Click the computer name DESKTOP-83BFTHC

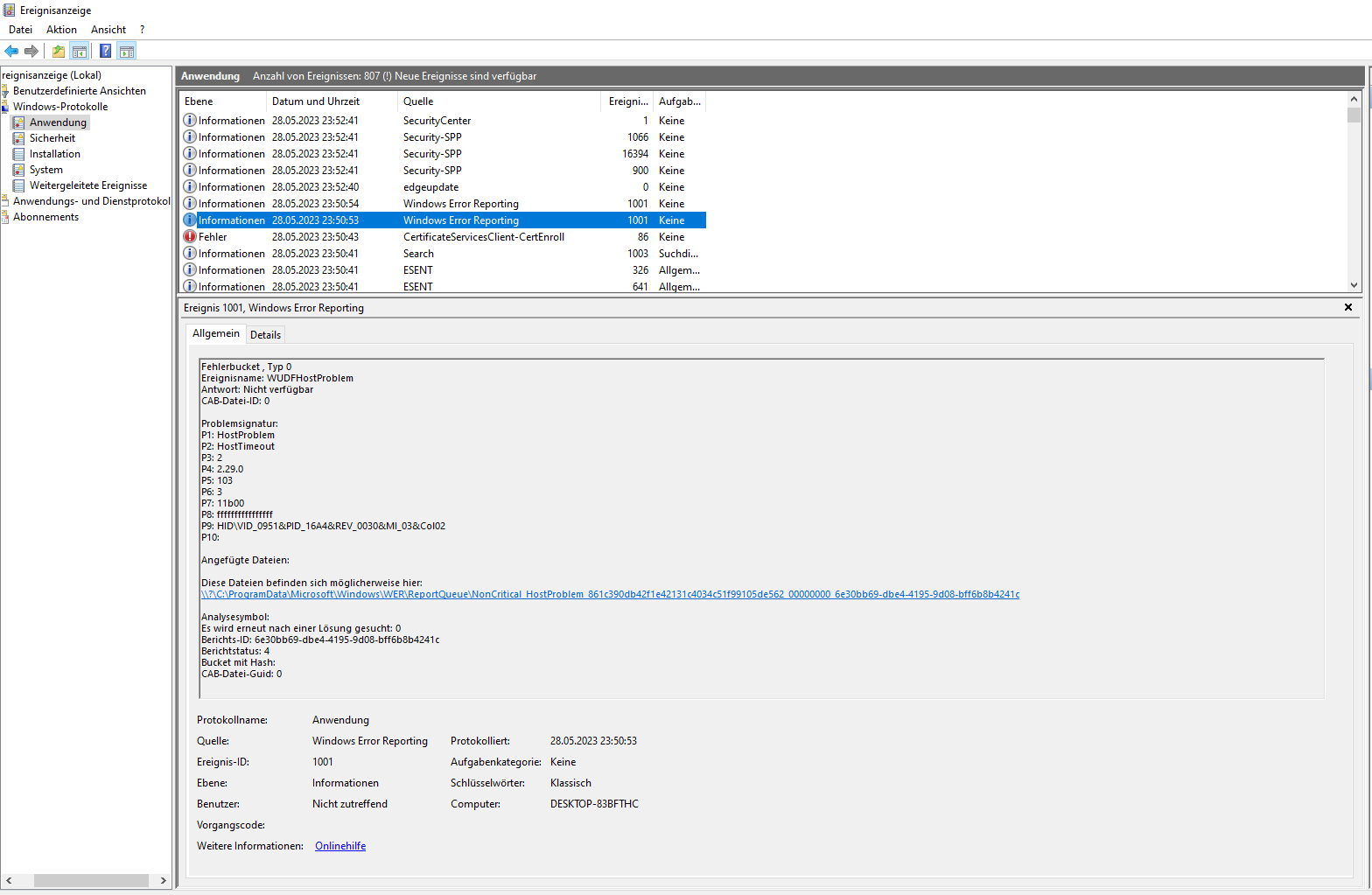(594, 804)
